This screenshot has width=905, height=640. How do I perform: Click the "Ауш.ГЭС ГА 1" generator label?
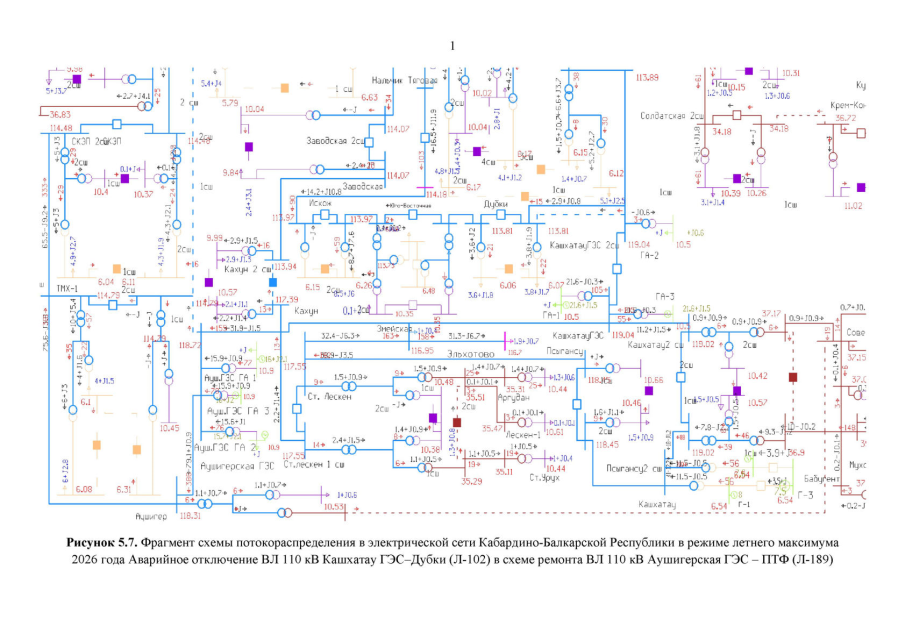(x=230, y=377)
